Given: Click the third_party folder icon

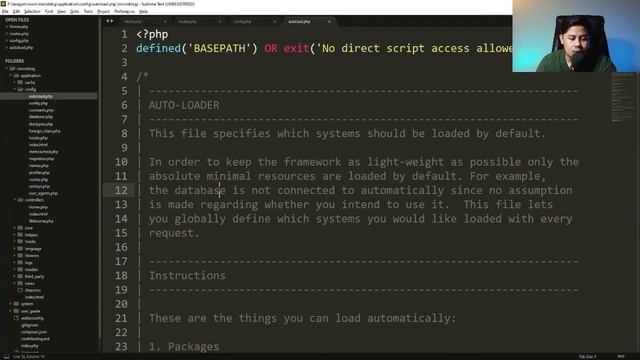Looking at the screenshot, I should (x=20, y=276).
